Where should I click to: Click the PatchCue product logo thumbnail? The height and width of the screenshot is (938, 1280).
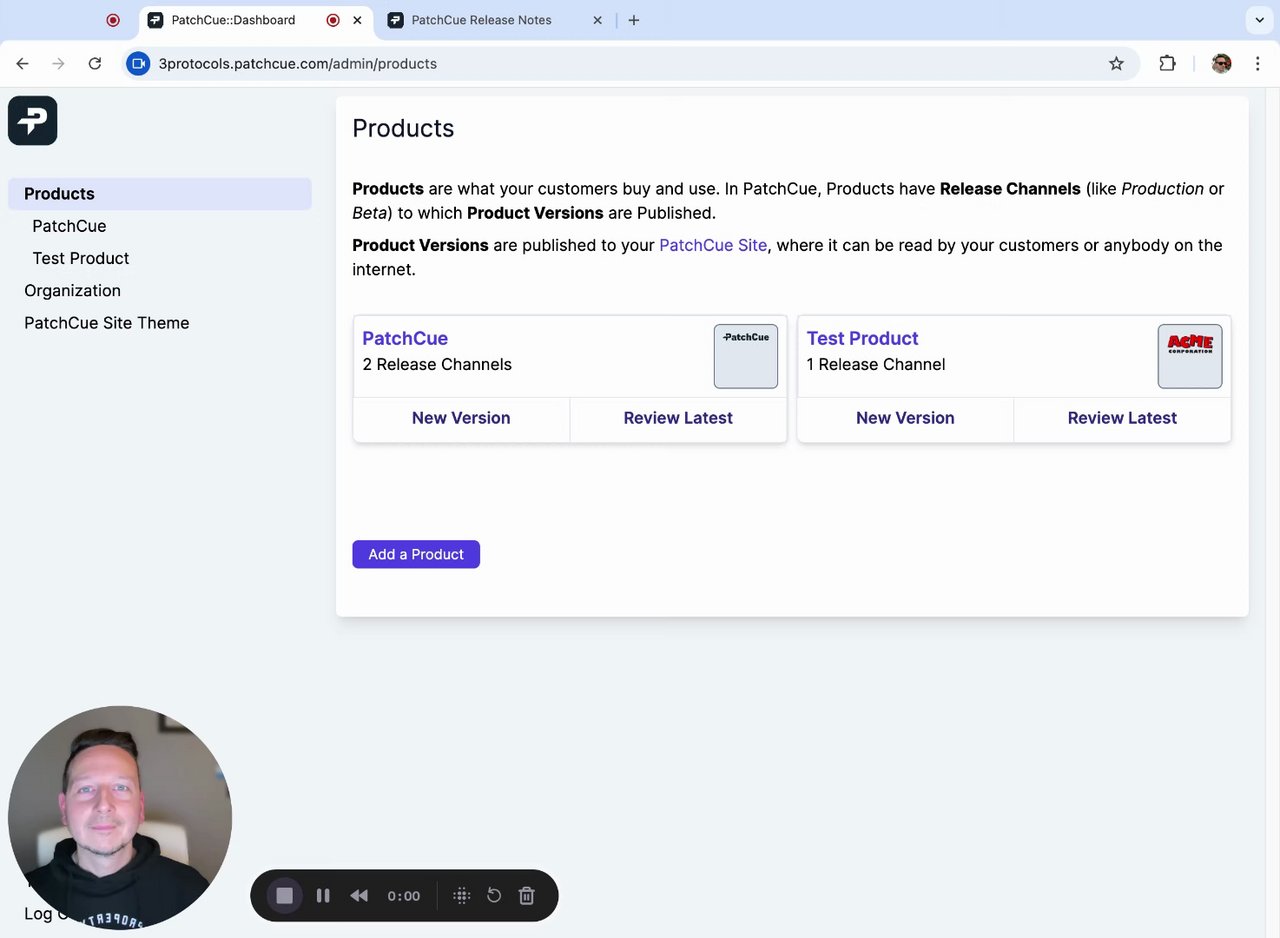(746, 356)
